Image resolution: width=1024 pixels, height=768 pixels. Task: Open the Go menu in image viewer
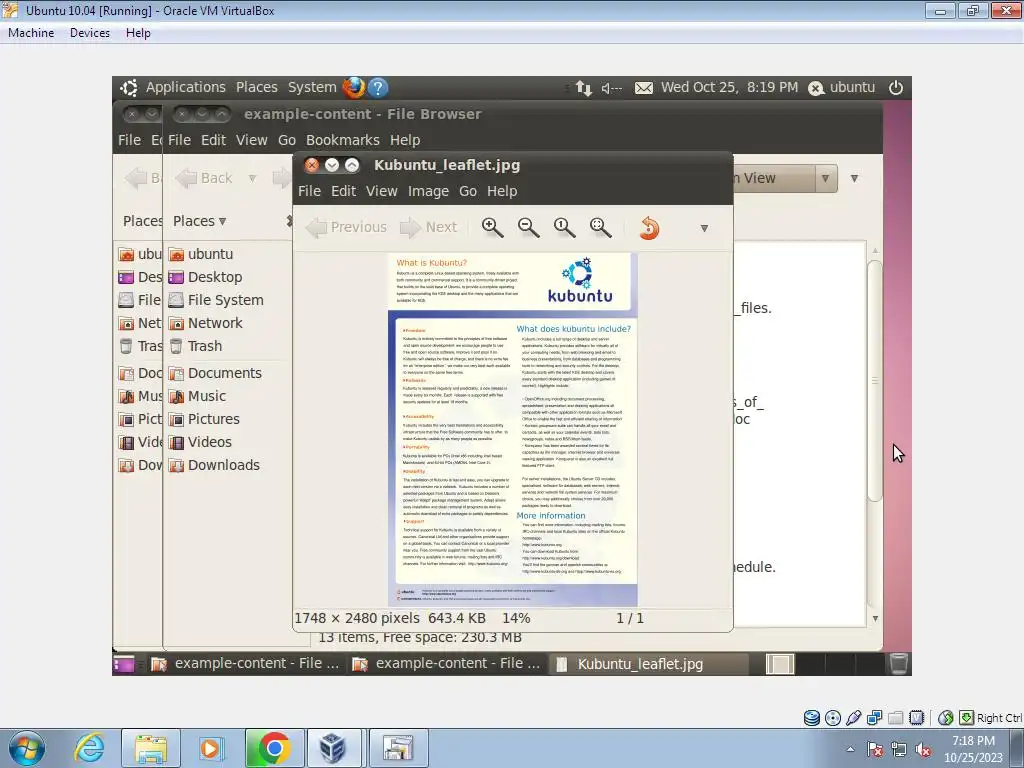click(x=468, y=191)
